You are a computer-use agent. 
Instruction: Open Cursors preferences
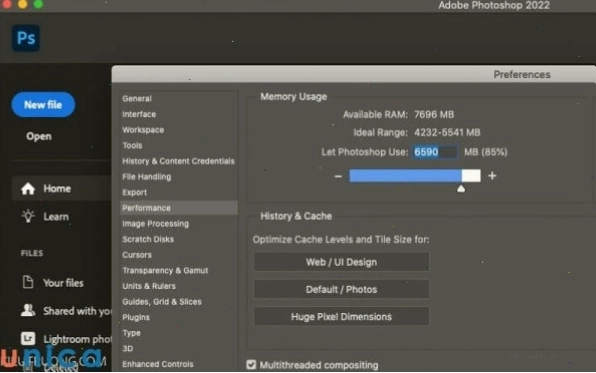(x=137, y=255)
